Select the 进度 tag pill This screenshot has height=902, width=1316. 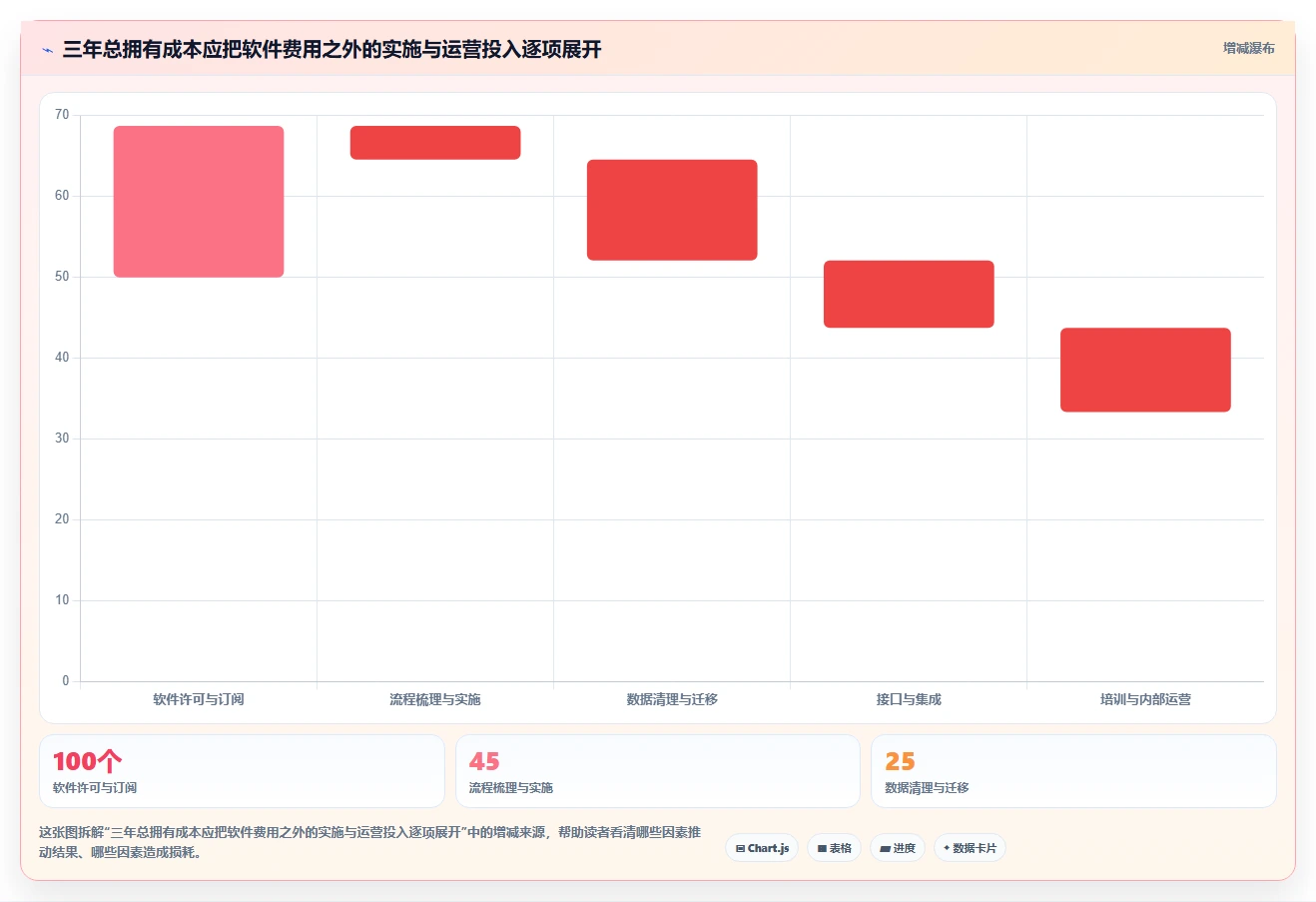pos(898,848)
